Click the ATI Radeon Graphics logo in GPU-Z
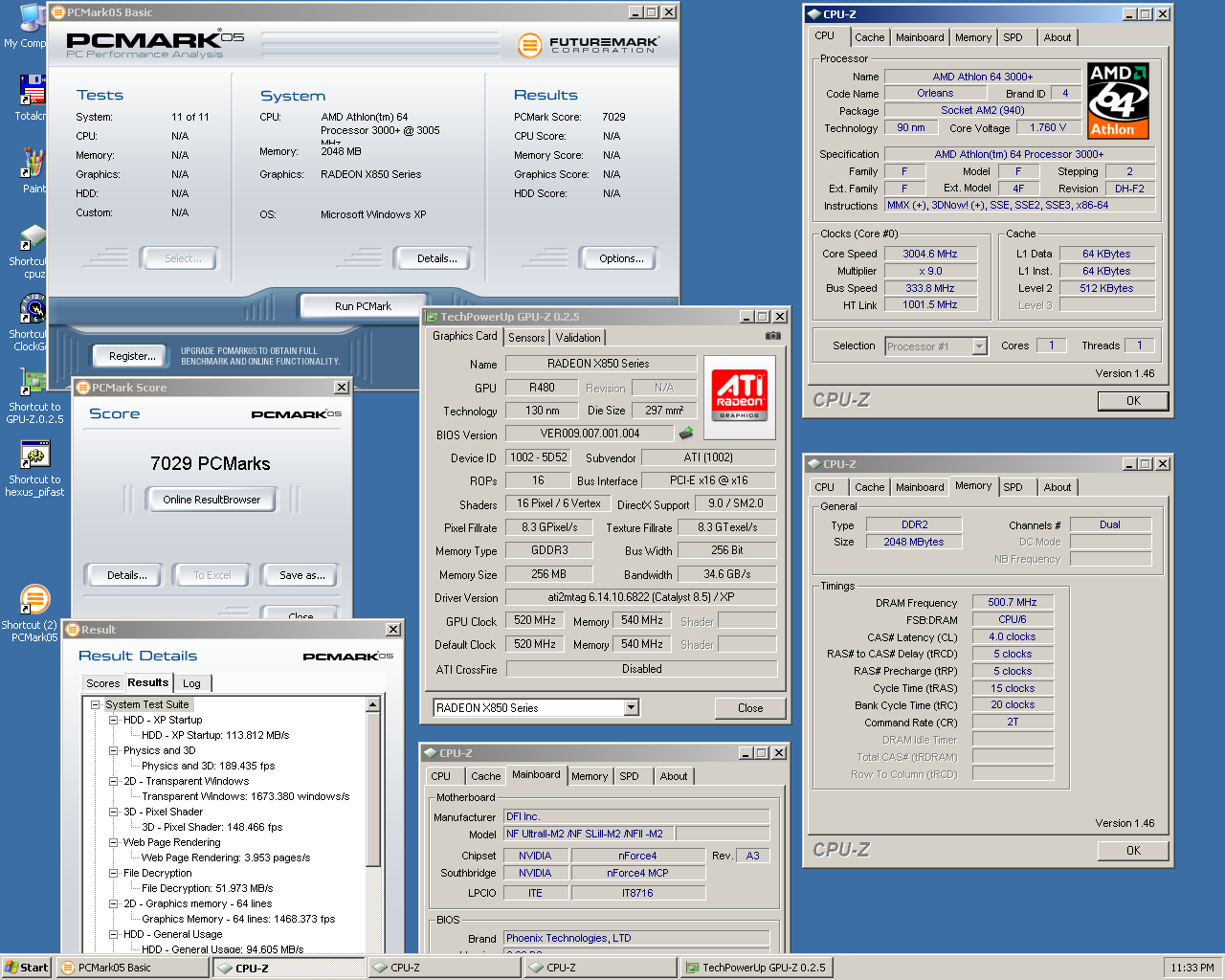The height and width of the screenshot is (980, 1225). point(739,395)
